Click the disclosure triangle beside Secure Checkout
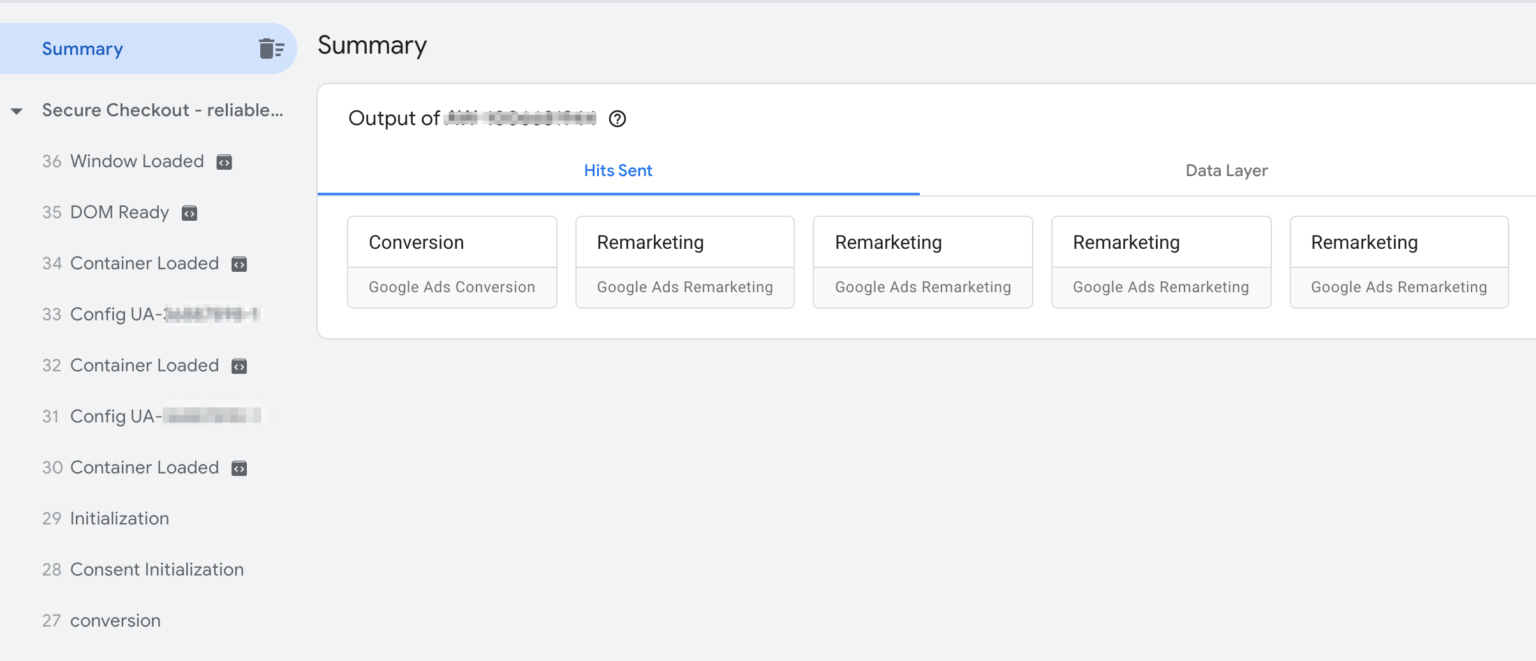The height and width of the screenshot is (661, 1536). [x=16, y=110]
